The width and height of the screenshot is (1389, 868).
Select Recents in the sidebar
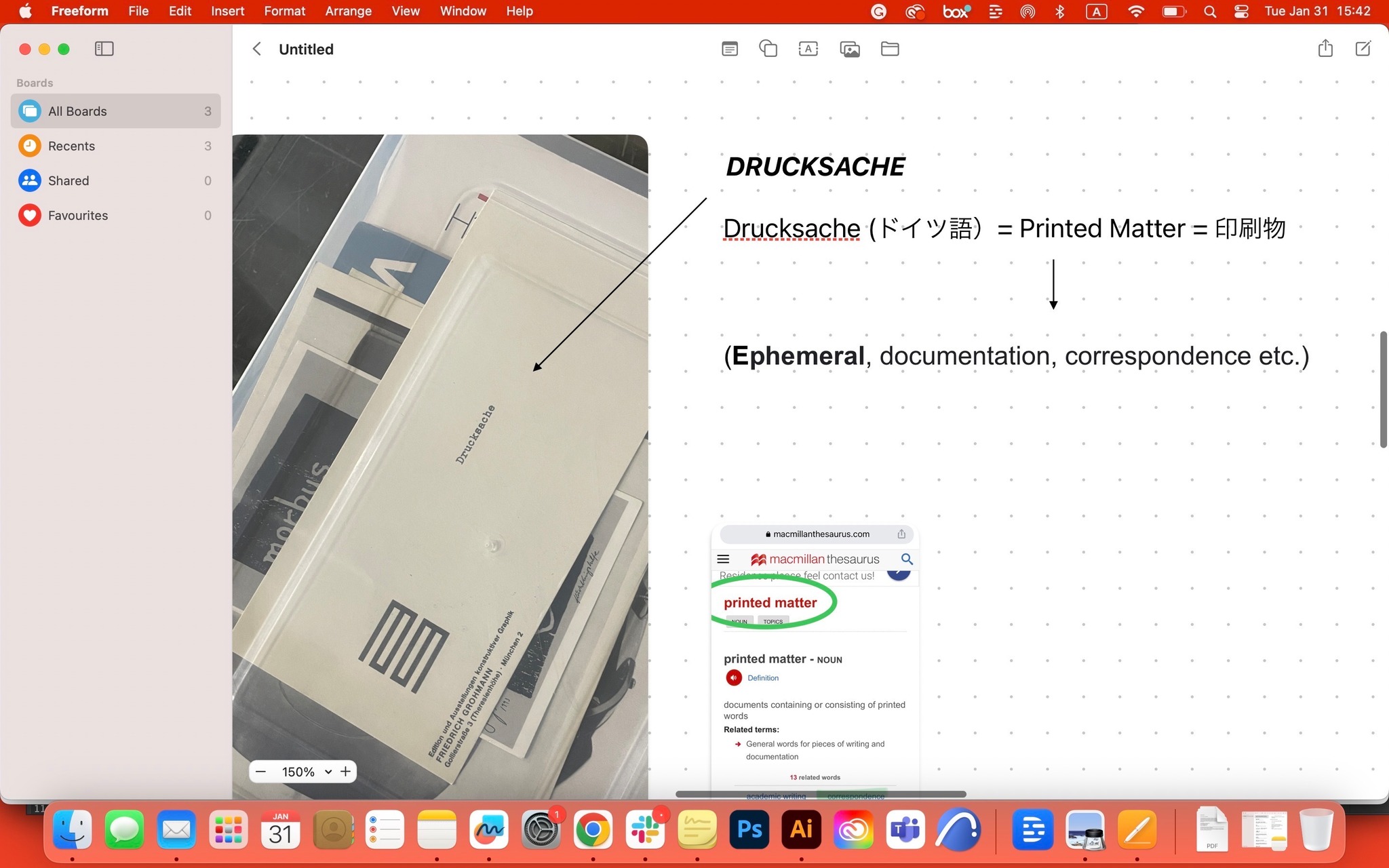pos(71,146)
